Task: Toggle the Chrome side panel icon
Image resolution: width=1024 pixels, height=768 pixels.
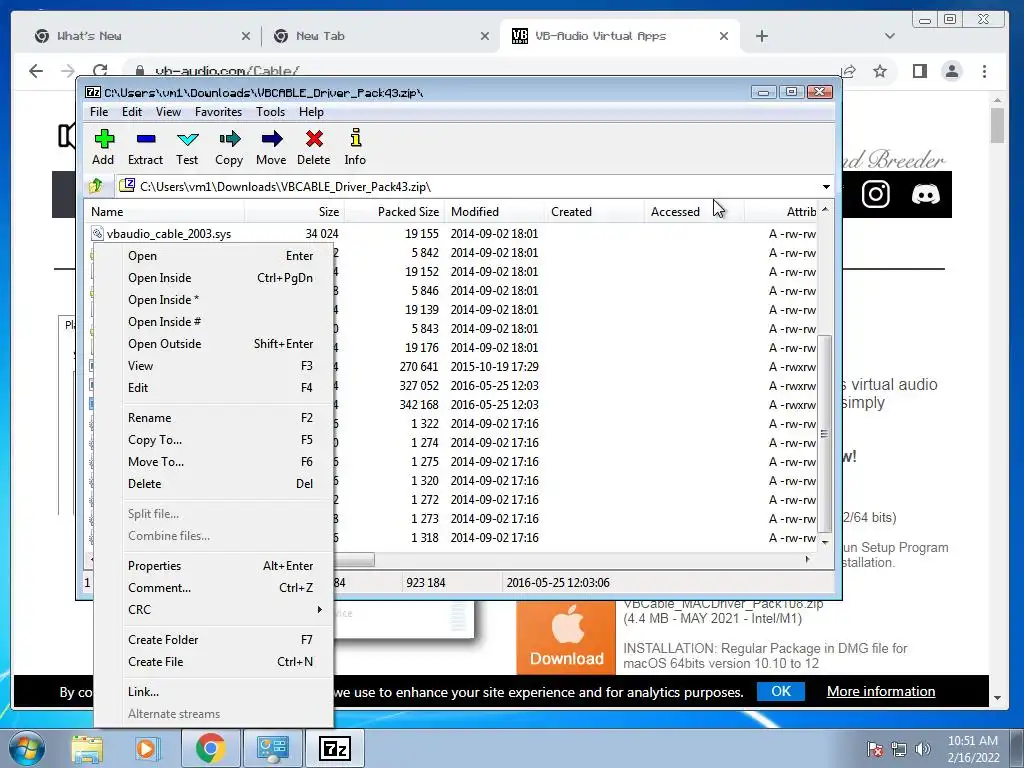Action: (920, 71)
